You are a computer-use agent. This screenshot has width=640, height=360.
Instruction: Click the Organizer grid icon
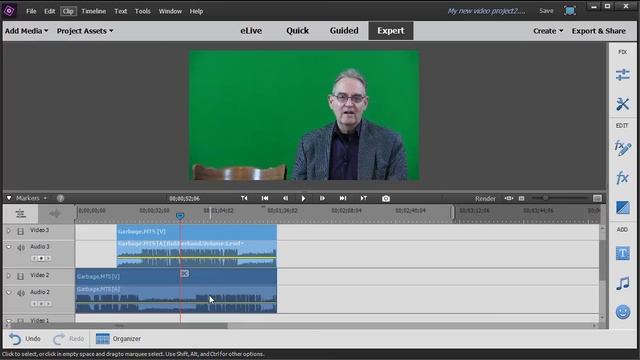point(102,339)
